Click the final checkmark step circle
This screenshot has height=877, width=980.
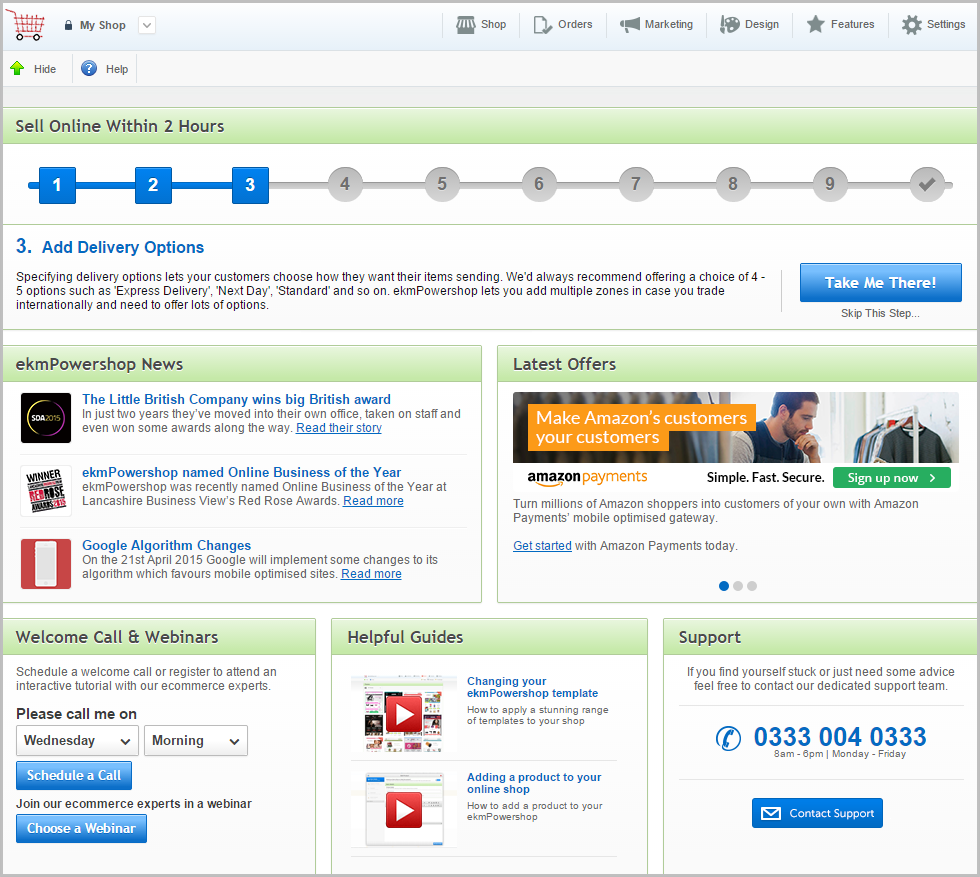927,184
